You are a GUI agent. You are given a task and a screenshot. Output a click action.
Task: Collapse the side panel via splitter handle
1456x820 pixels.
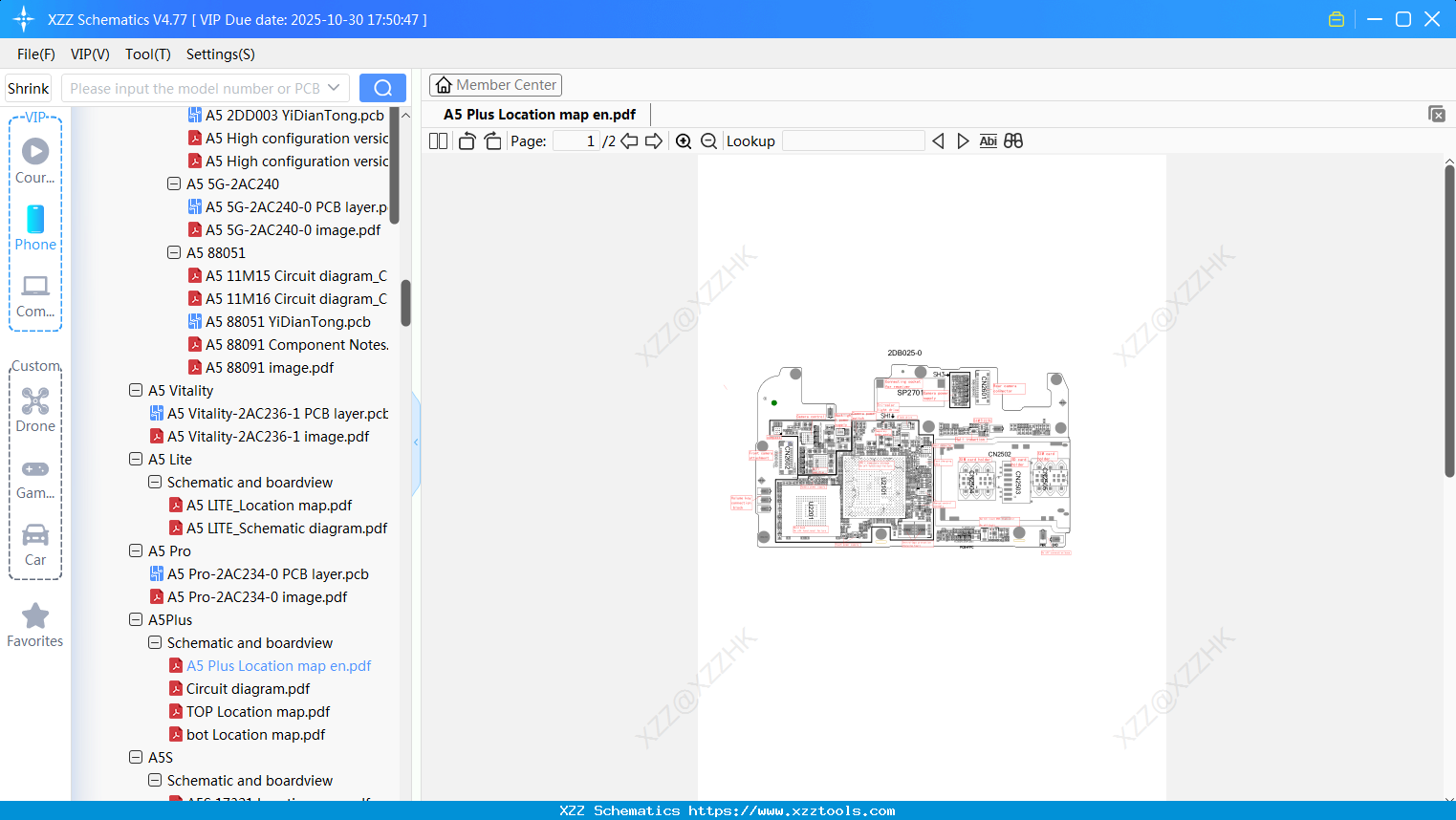(416, 442)
